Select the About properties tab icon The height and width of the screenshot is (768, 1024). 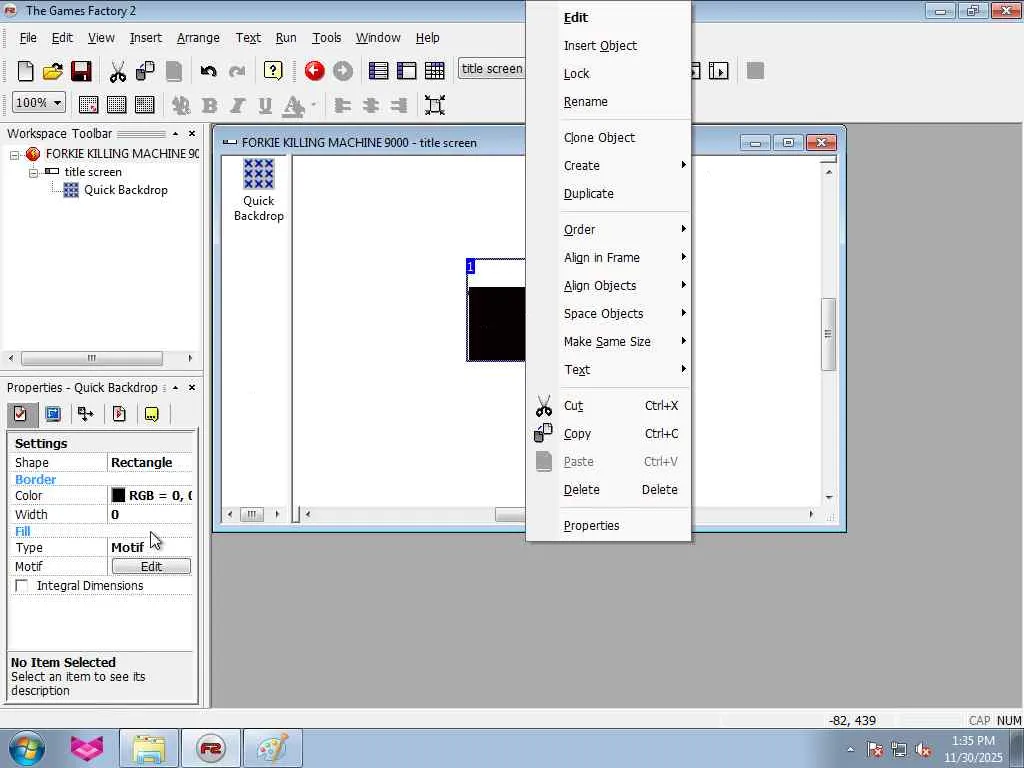tap(152, 414)
